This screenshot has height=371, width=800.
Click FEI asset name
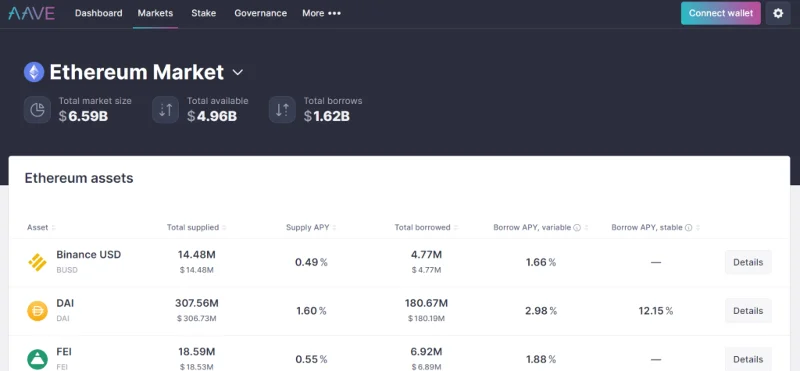click(64, 352)
